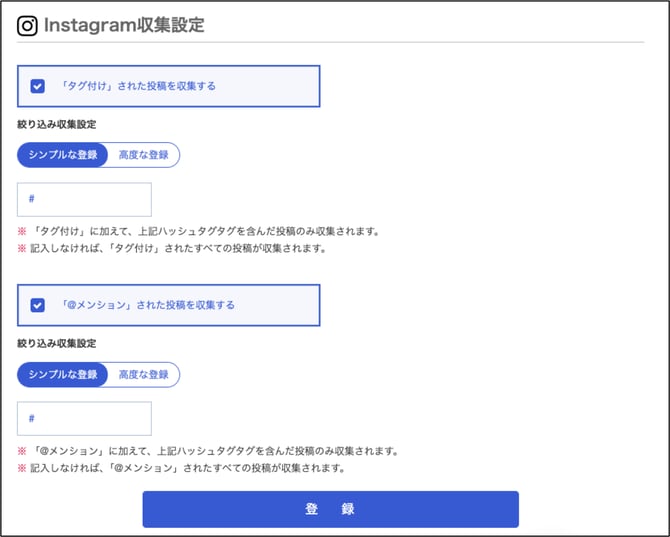Select シンプルな登録 in the @メンション section

(x=63, y=374)
